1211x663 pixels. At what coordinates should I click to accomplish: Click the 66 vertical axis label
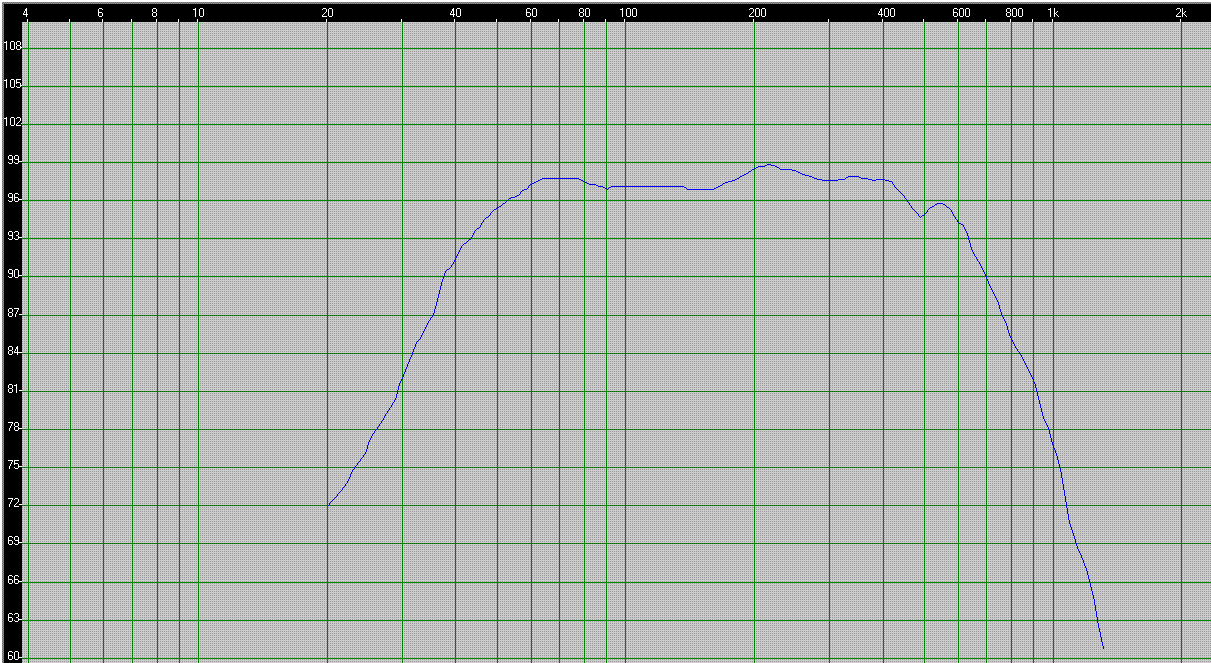14,580
